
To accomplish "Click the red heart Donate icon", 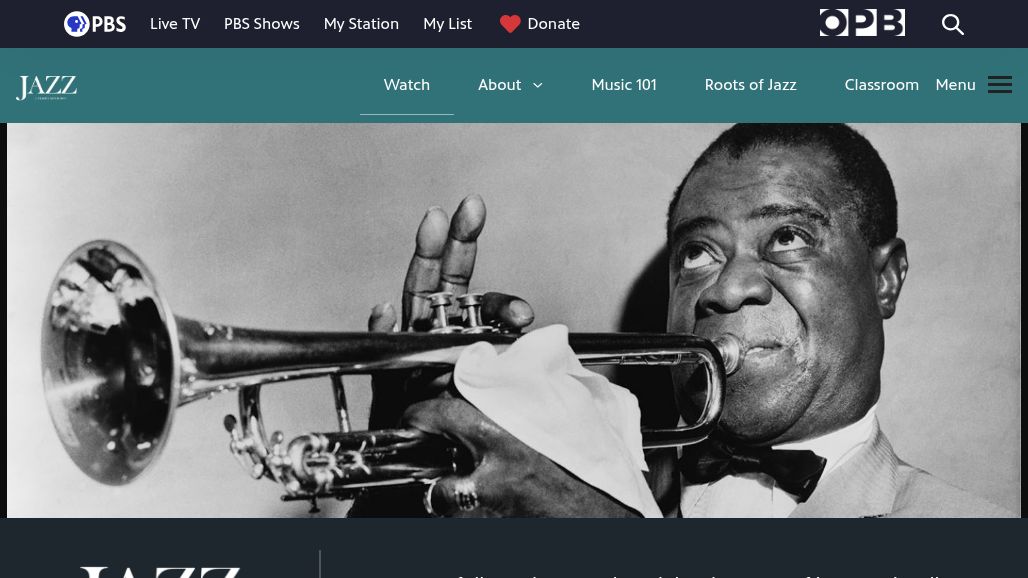I will coord(510,24).
